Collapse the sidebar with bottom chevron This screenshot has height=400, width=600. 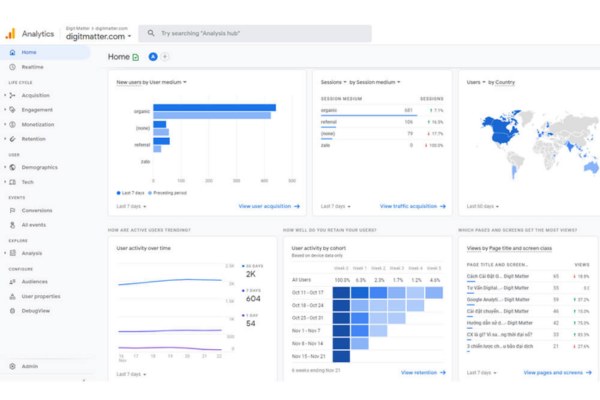click(x=84, y=380)
